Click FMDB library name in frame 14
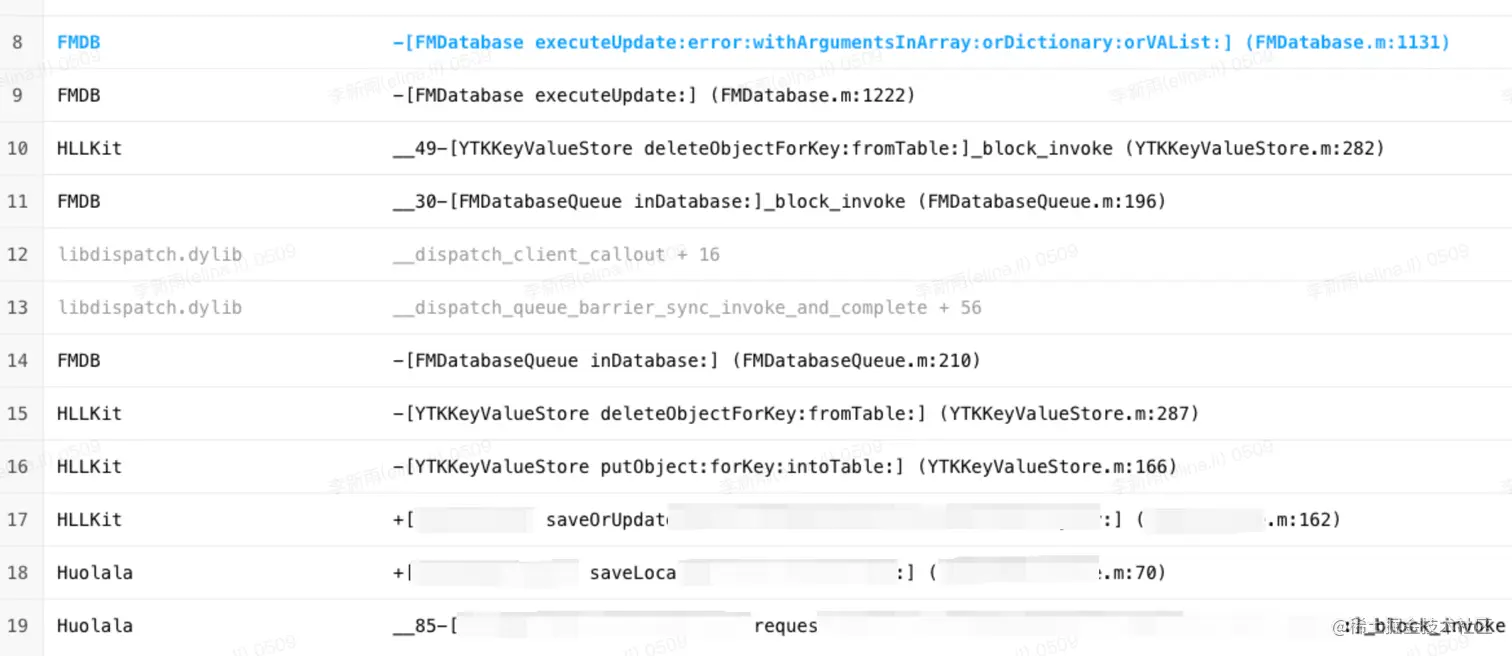The image size is (1512, 656). pyautogui.click(x=79, y=360)
